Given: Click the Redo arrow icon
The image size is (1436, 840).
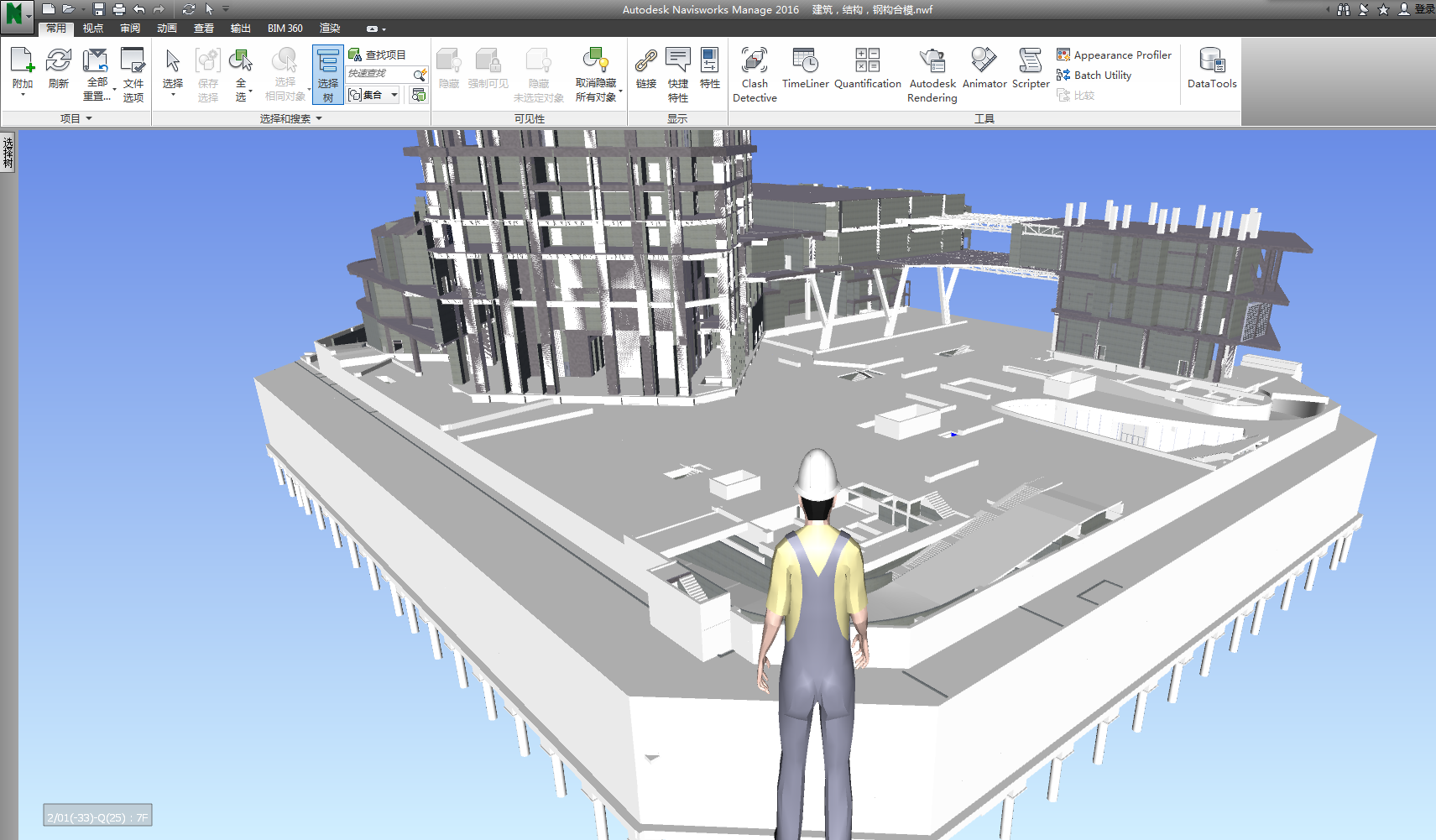Looking at the screenshot, I should pos(159,9).
